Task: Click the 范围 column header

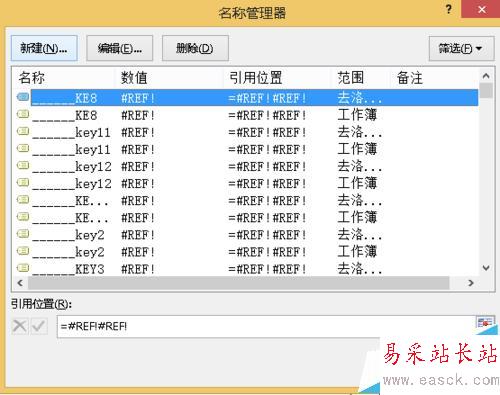Action: 351,78
